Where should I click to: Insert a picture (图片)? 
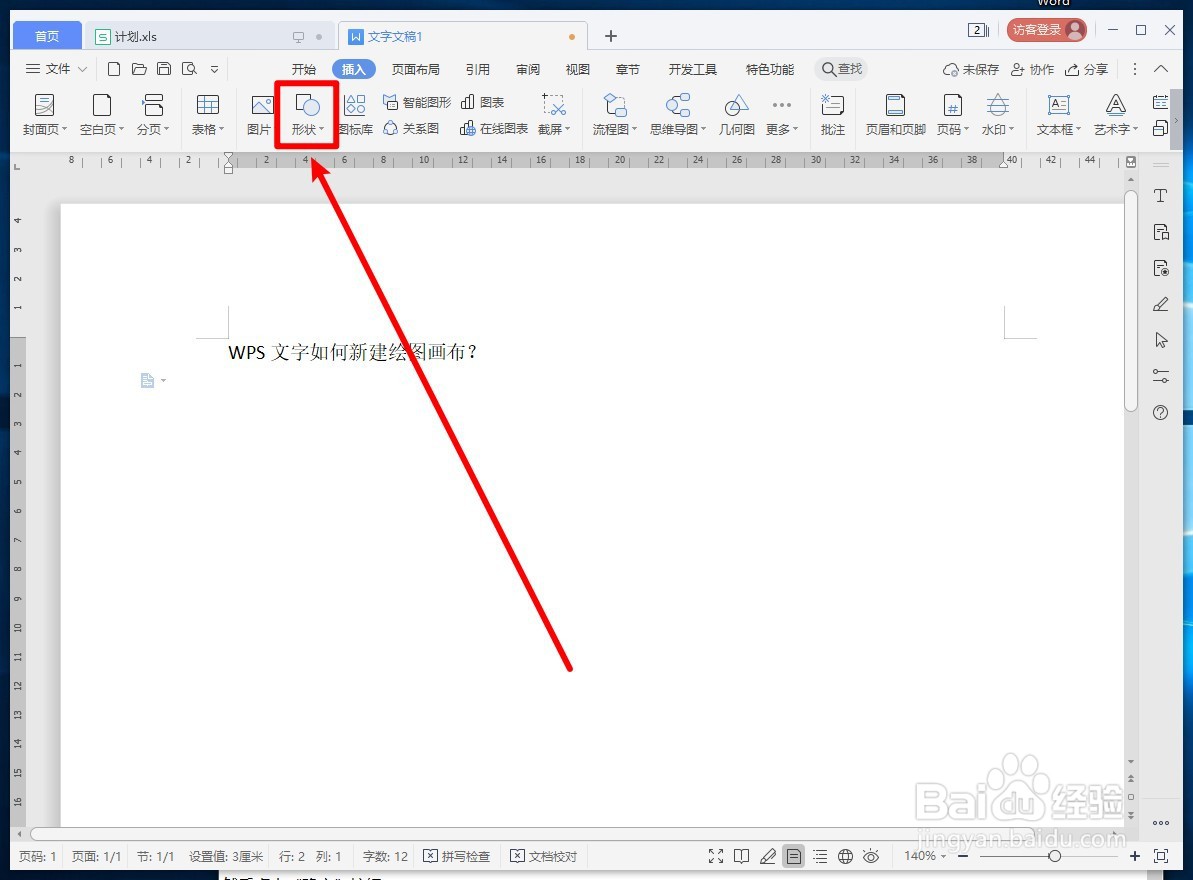point(260,115)
